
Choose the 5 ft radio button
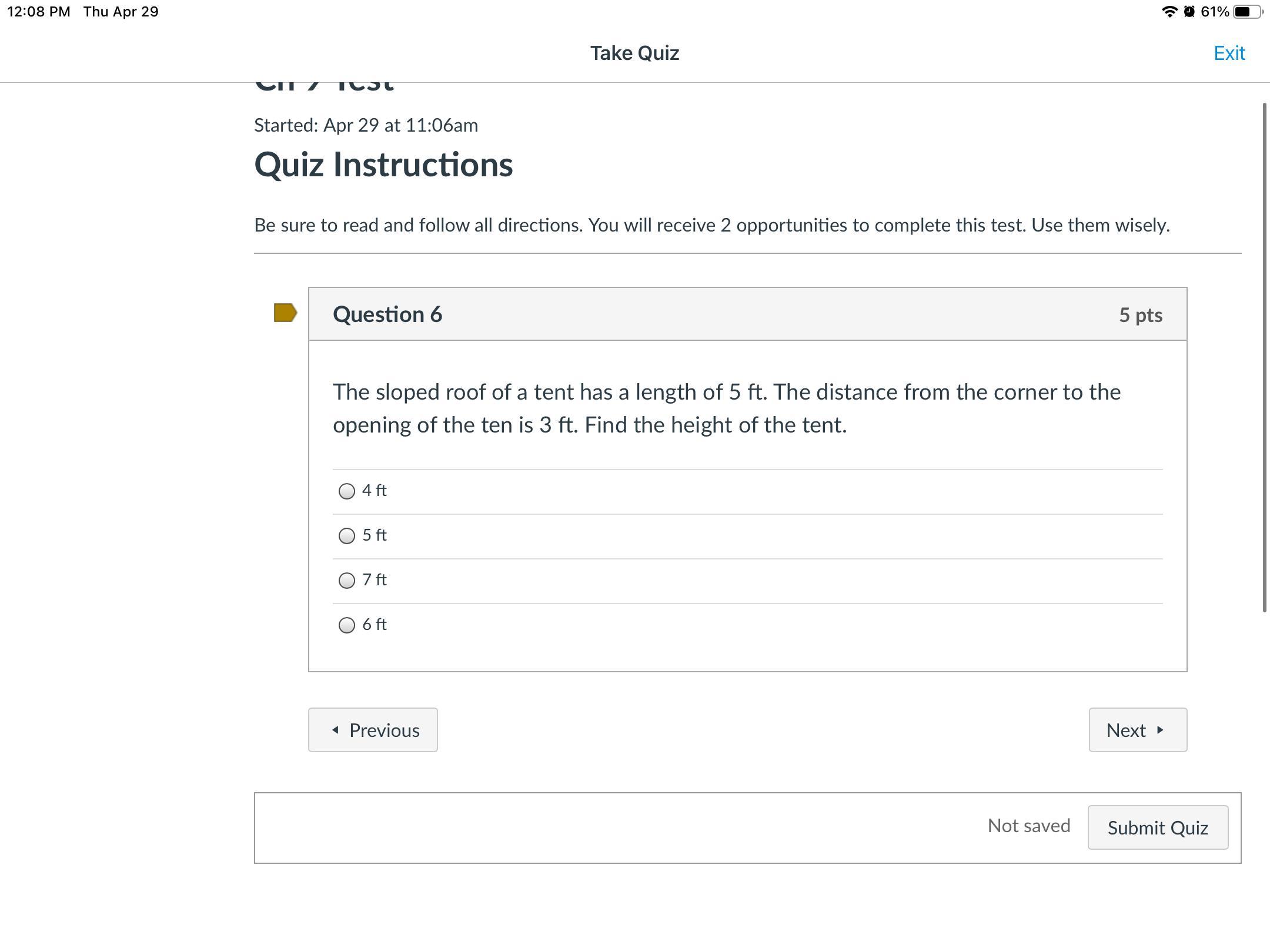[x=347, y=536]
